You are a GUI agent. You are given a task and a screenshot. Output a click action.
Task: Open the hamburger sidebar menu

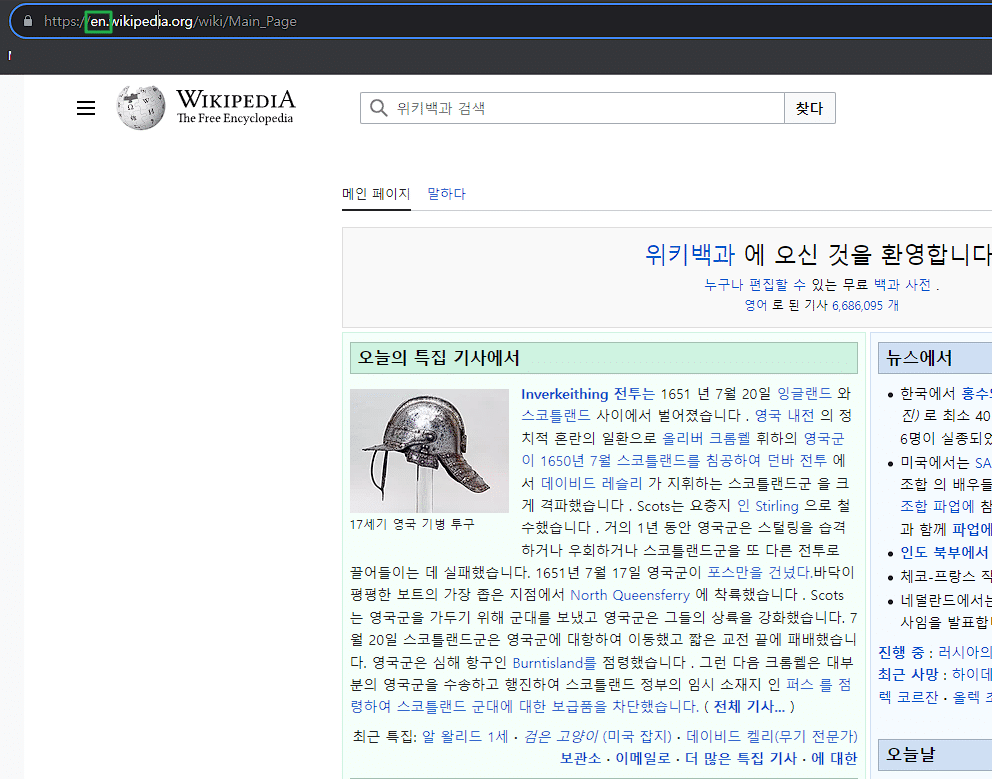86,108
